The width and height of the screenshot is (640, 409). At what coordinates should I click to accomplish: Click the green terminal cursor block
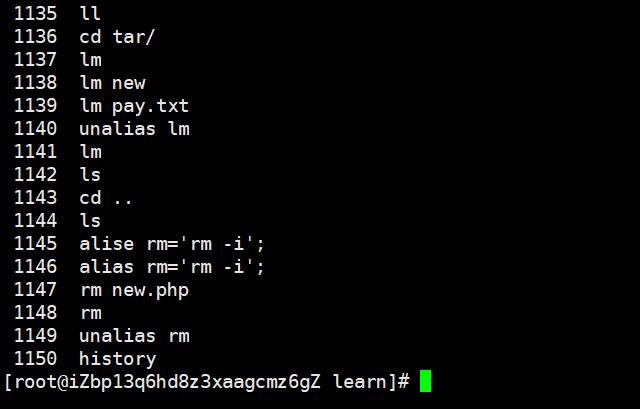tap(425, 380)
